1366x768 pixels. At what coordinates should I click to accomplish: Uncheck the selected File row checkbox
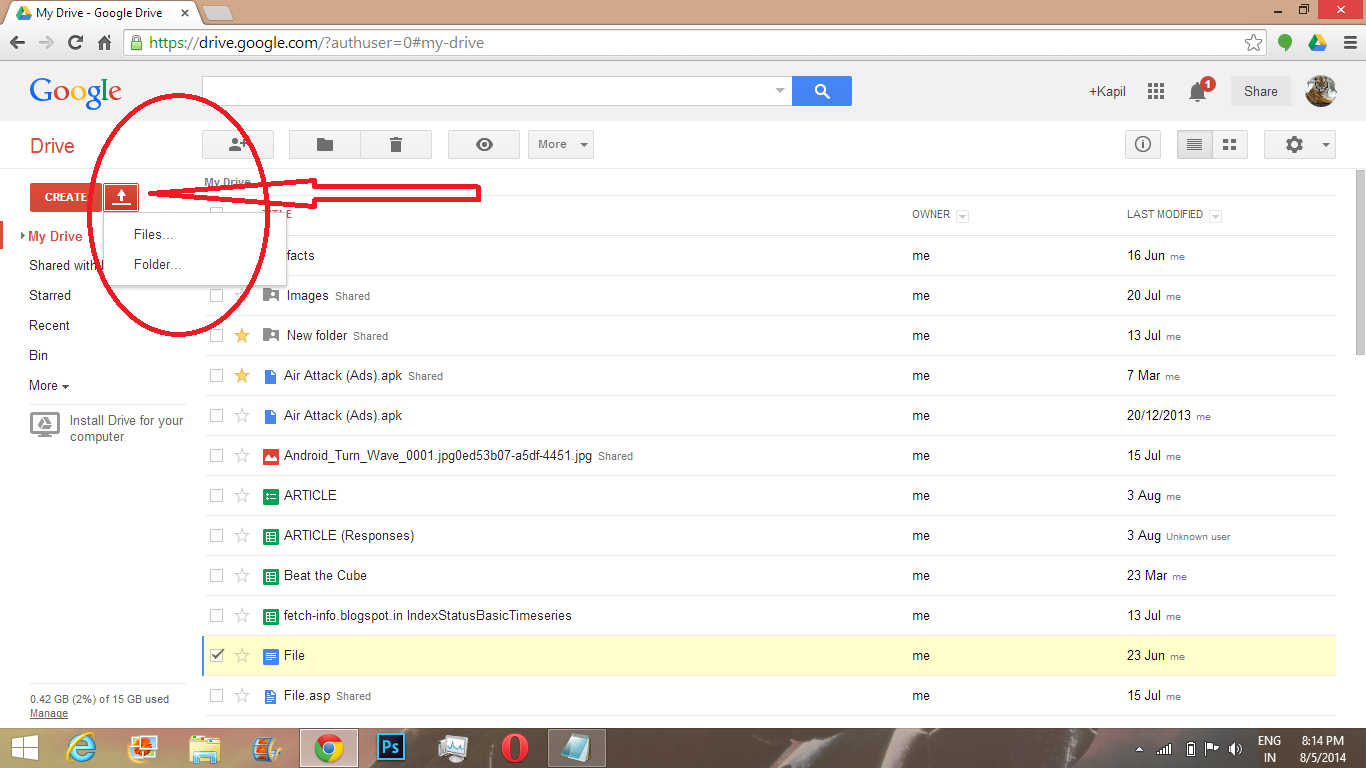point(216,655)
